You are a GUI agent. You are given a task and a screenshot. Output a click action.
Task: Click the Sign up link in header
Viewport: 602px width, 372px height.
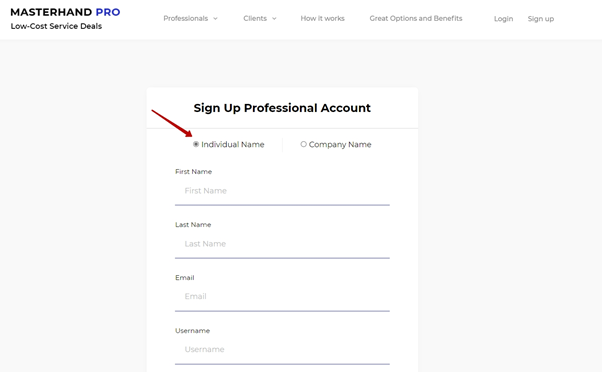[541, 19]
